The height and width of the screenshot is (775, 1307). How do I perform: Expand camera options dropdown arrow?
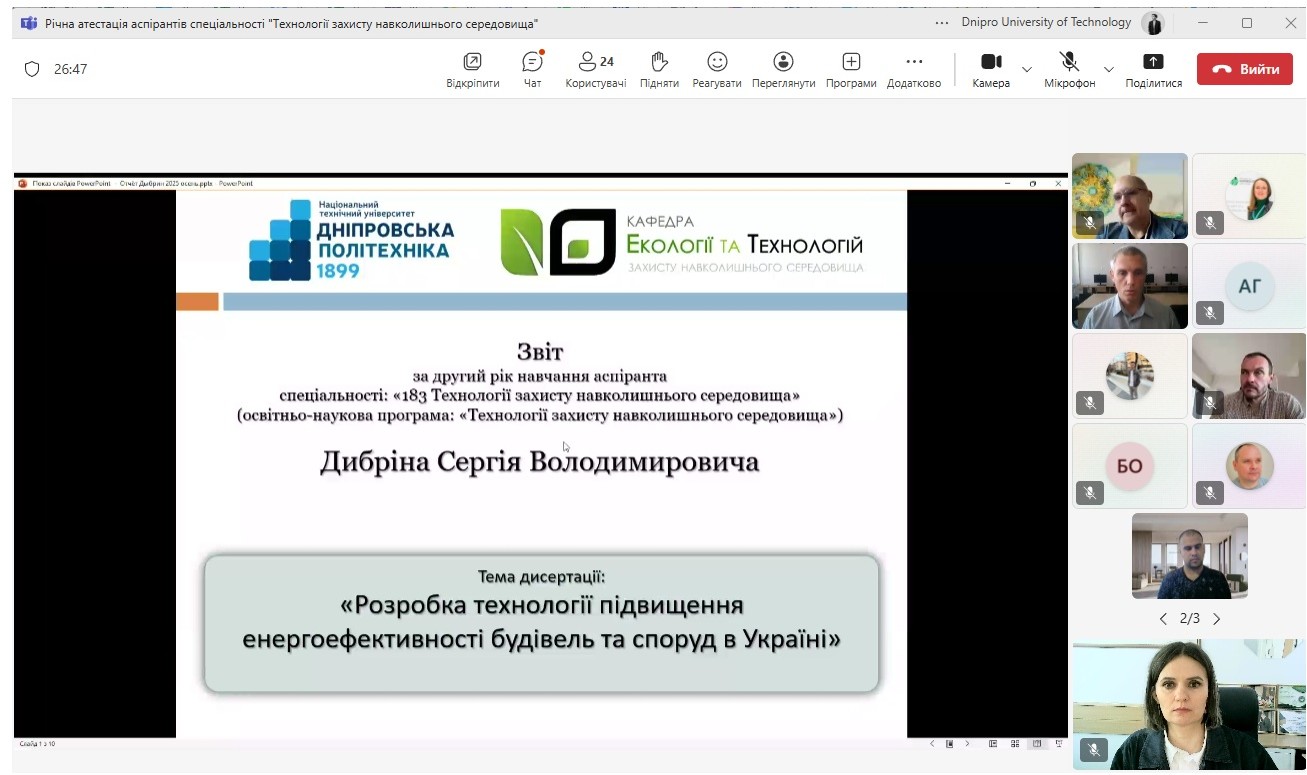tap(1027, 69)
